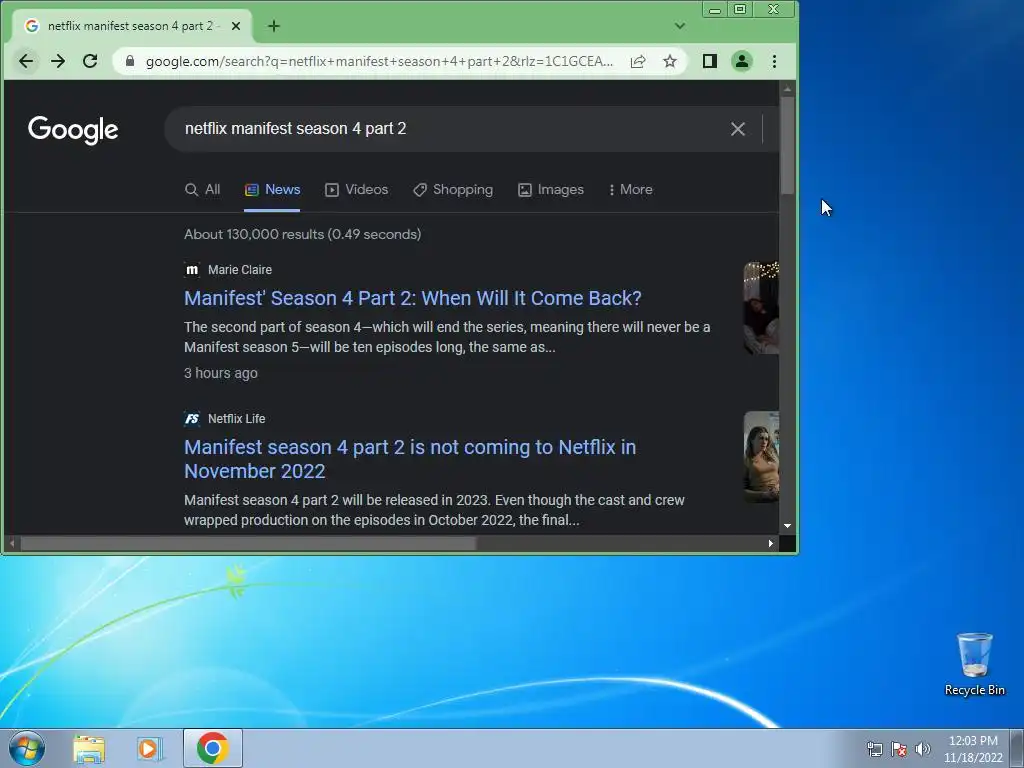Screen dimensions: 1024x768
Task: Click the Marie Claire source label
Action: (x=240, y=270)
